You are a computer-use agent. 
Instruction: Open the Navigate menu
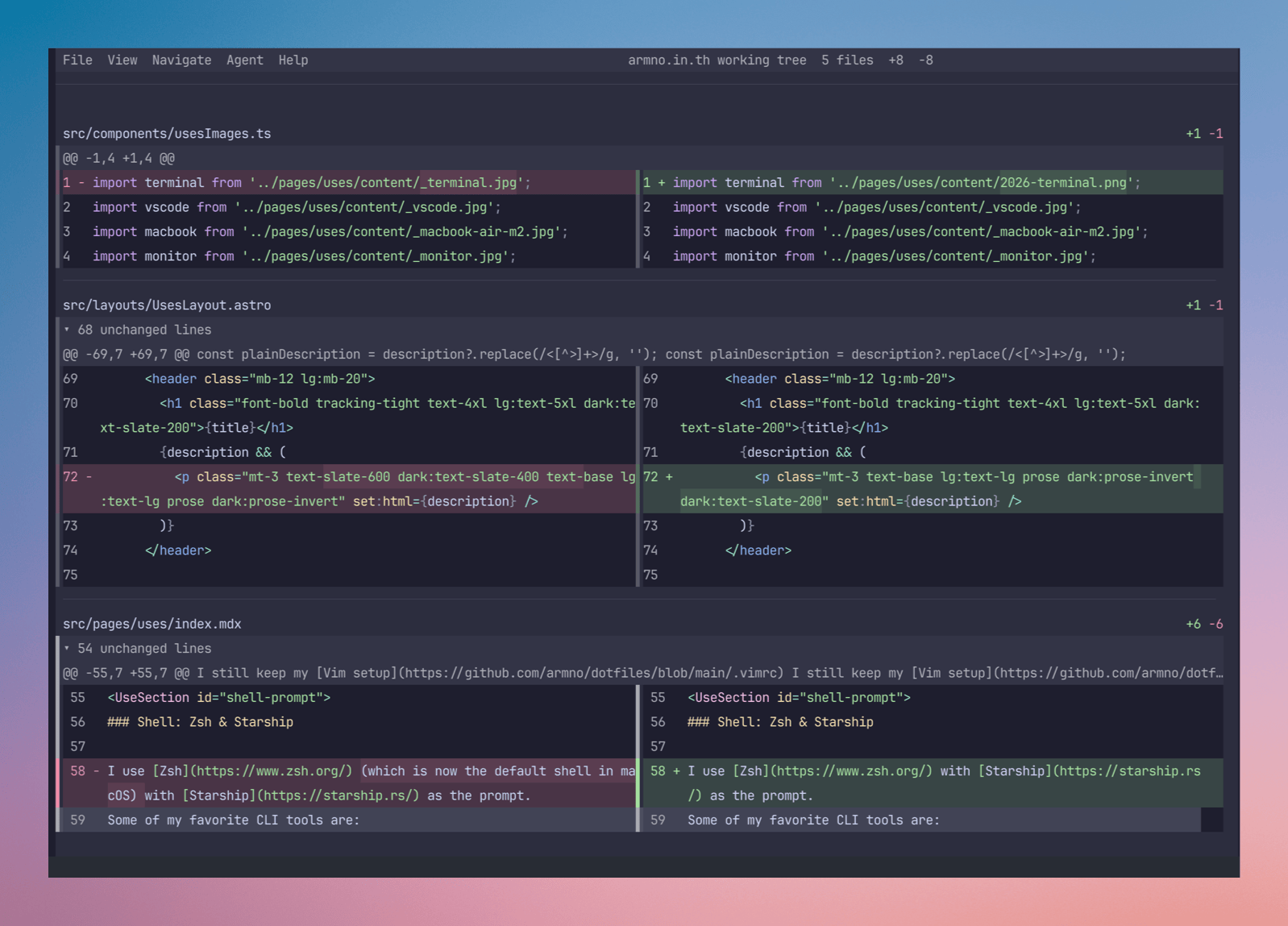[x=181, y=60]
